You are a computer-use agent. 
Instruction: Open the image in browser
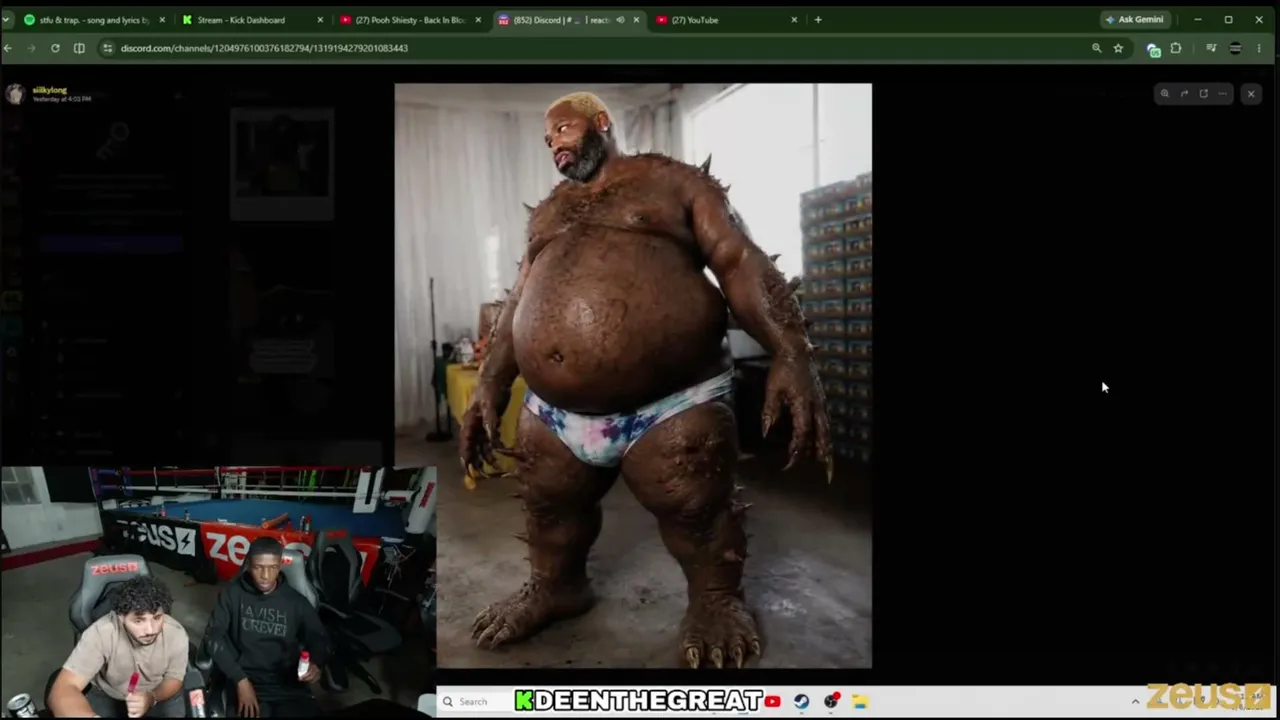1203,93
